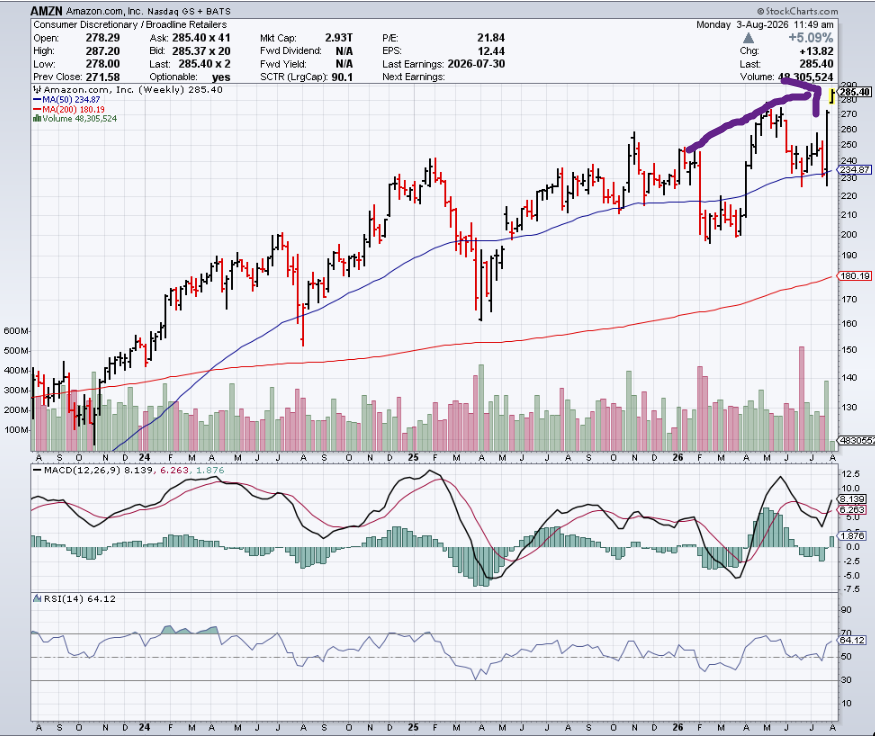Click the Low value 278.00

[103, 64]
